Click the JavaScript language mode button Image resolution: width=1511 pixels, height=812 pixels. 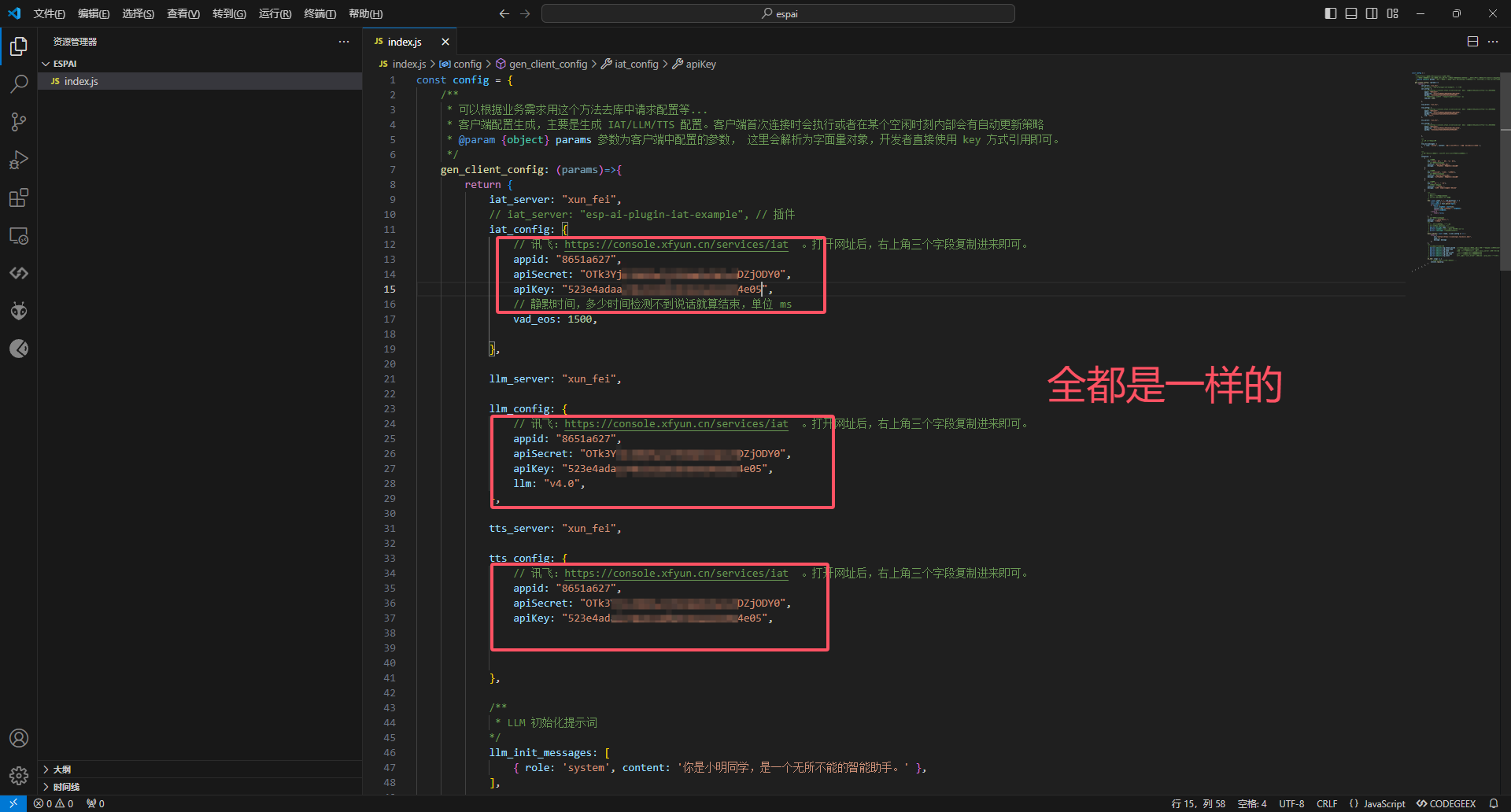click(x=1377, y=803)
